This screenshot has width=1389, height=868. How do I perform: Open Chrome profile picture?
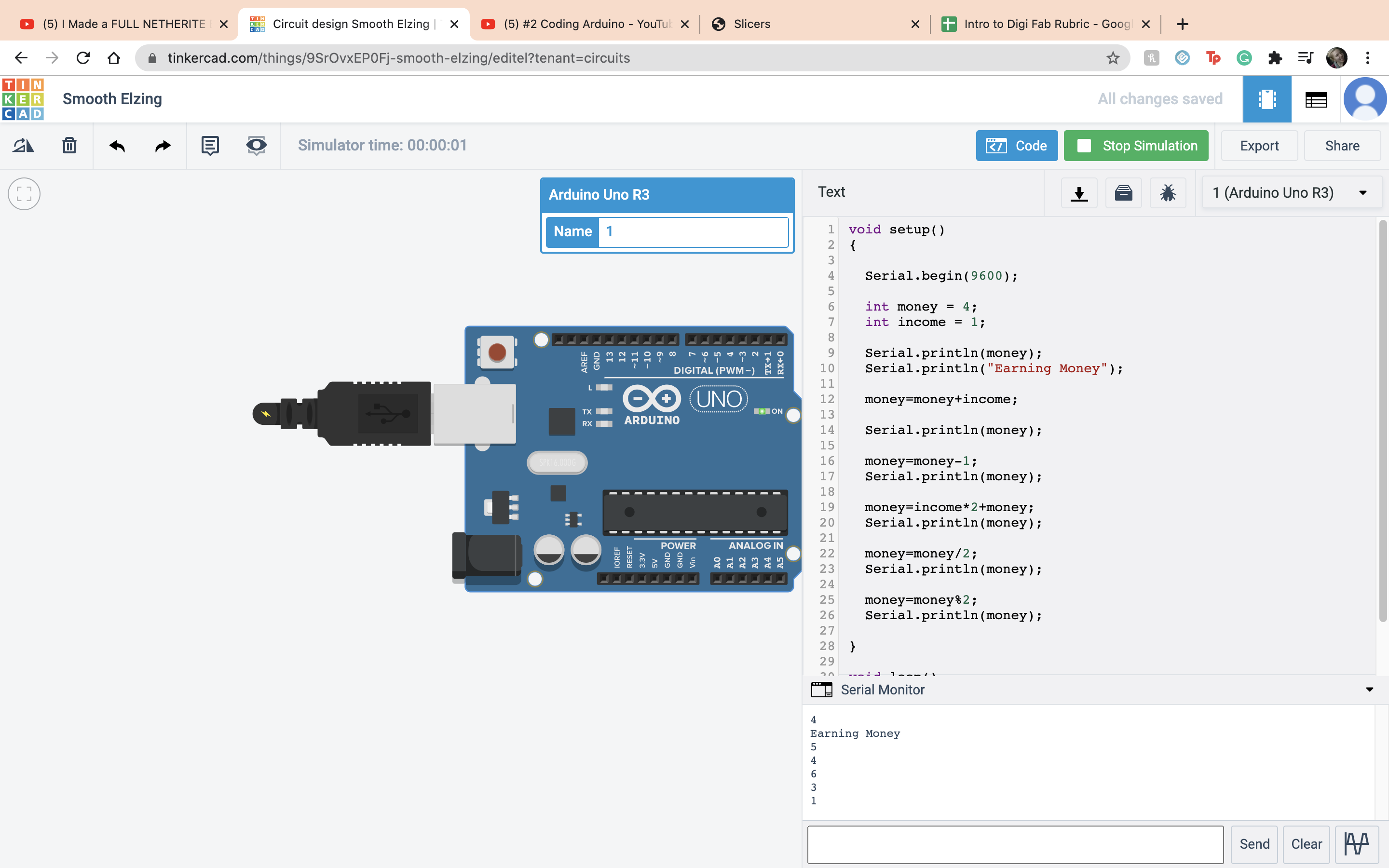tap(1337, 58)
